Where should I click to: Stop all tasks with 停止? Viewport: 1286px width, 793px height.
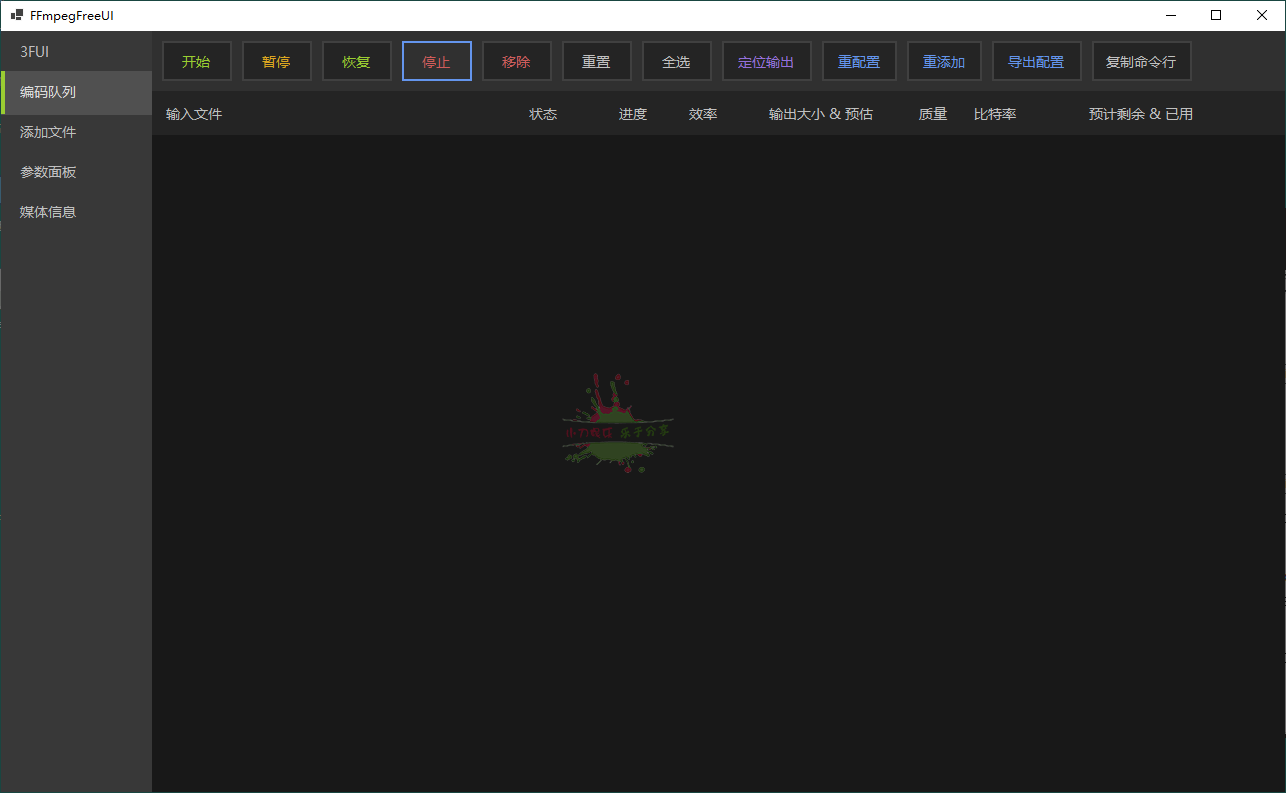coord(436,61)
